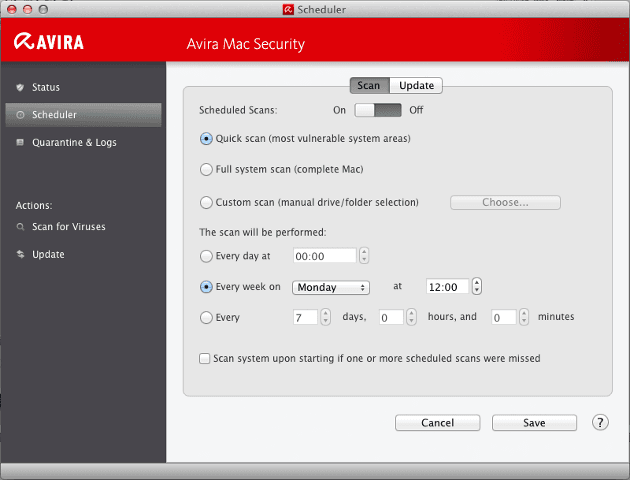630x480 pixels.
Task: Click the stepper beside the 12:00 time
Action: click(477, 287)
